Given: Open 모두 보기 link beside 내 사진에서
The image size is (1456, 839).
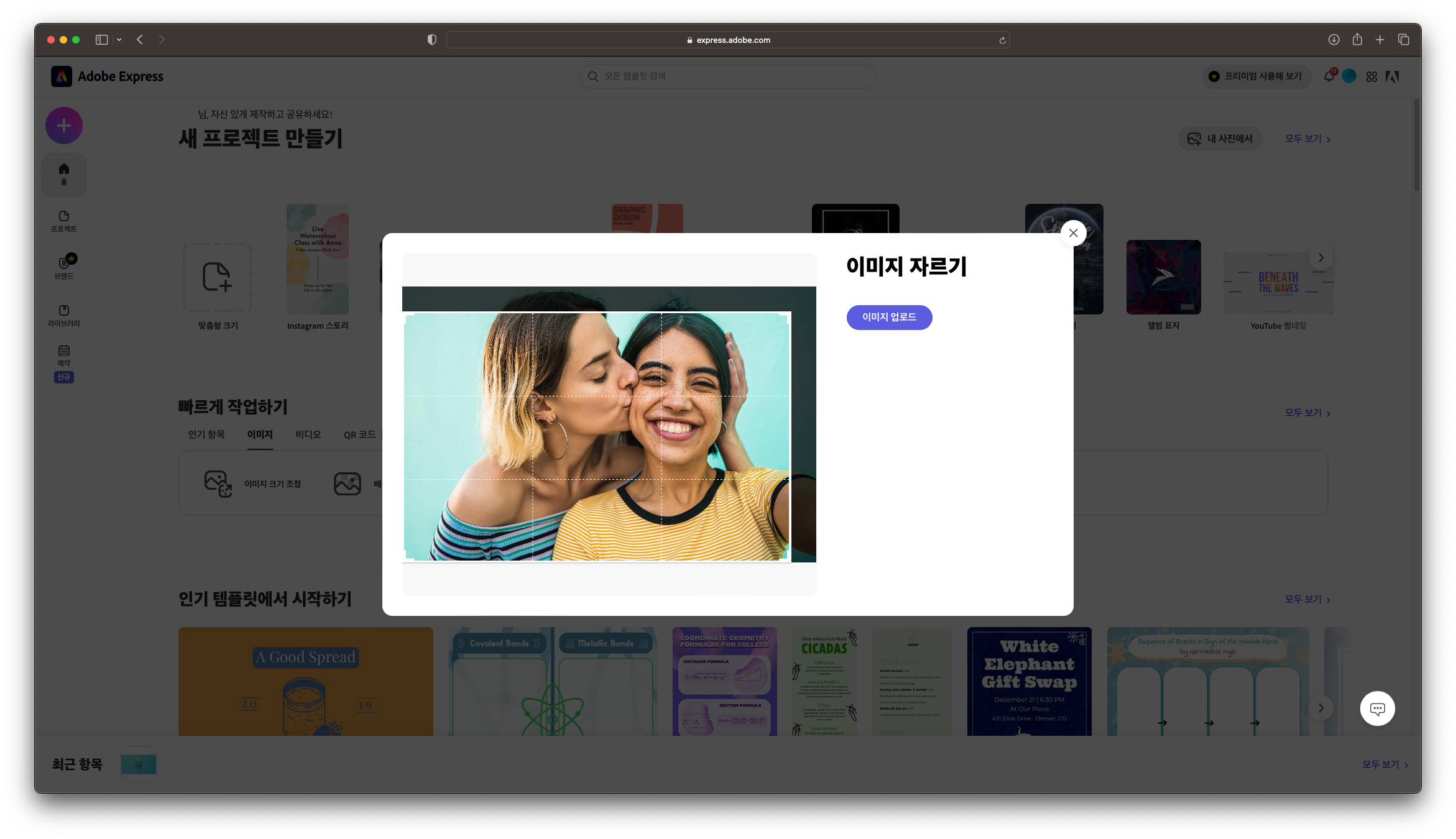Looking at the screenshot, I should click(1307, 139).
